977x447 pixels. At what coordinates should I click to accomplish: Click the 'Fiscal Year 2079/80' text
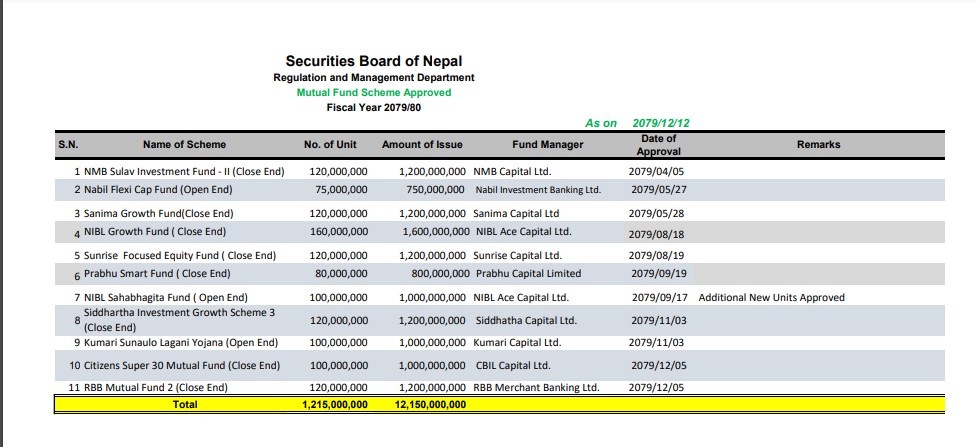(x=373, y=107)
